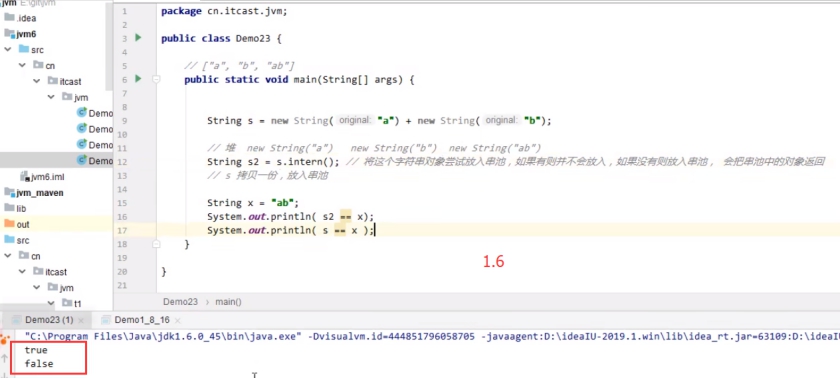Click the Demo23 breadcrumb

point(181,302)
